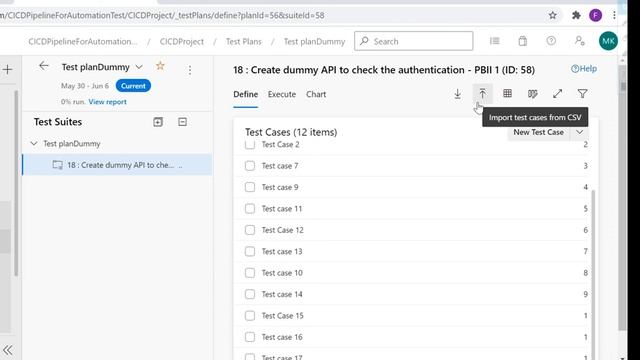The width and height of the screenshot is (640, 360).
Task: Go back with the arrow beside Test planDummy
Action: (x=44, y=66)
